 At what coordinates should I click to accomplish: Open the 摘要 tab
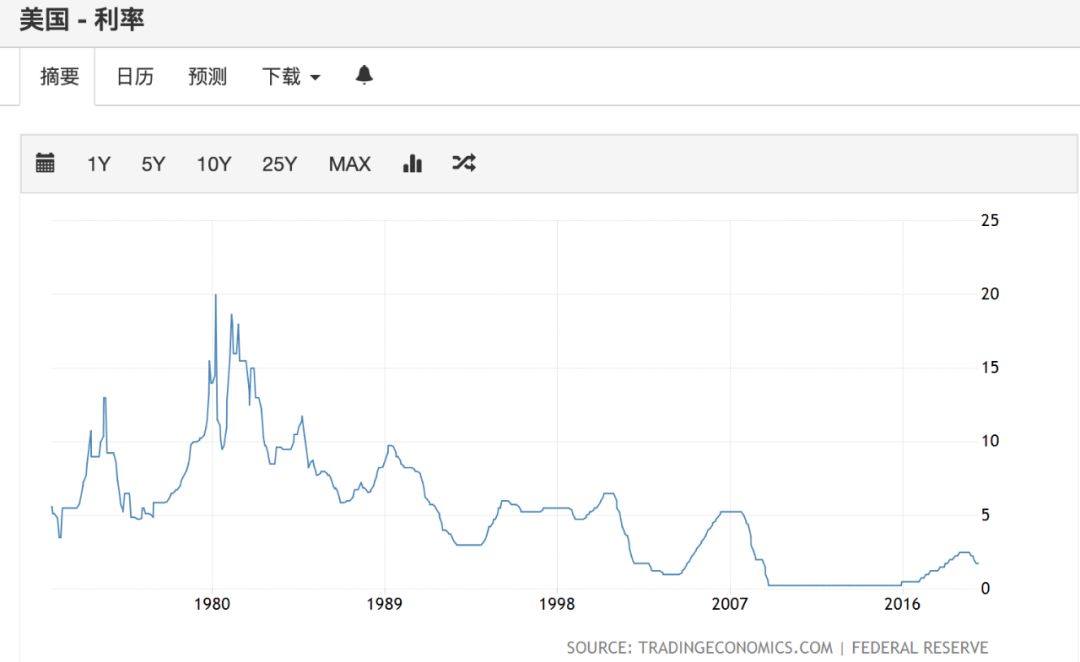59,76
